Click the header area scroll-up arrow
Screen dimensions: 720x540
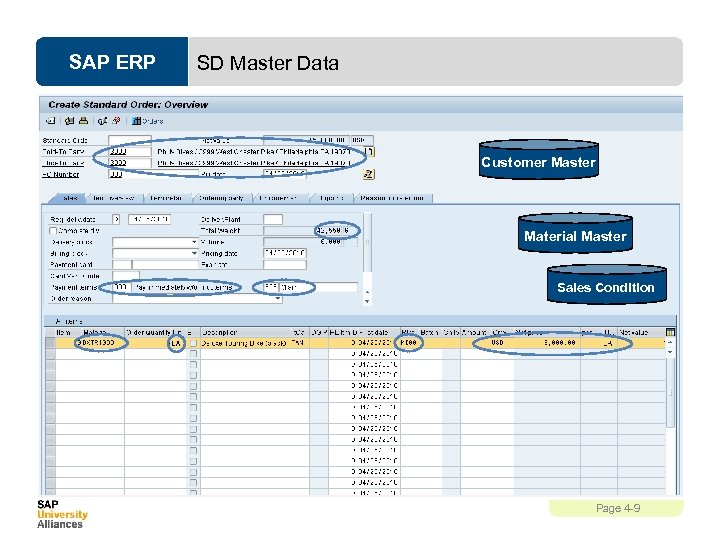click(367, 292)
